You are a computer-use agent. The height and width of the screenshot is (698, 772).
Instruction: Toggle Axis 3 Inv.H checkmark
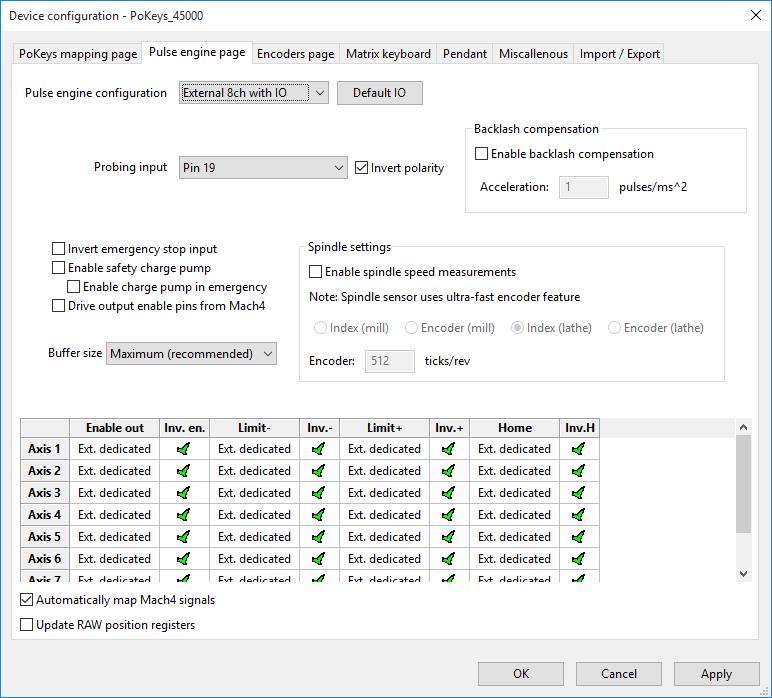pos(579,493)
